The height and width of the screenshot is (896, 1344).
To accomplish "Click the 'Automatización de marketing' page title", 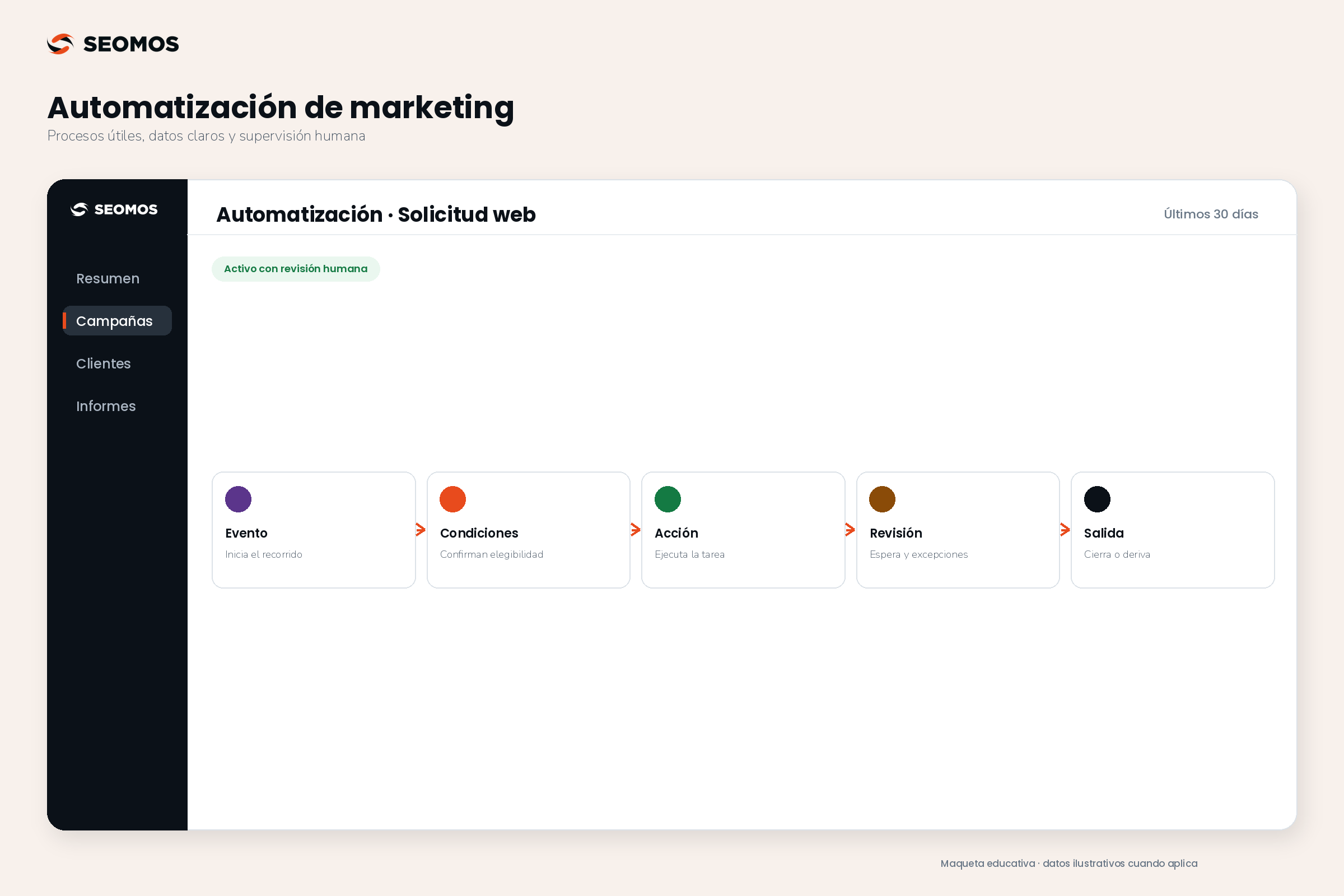I will [x=281, y=108].
